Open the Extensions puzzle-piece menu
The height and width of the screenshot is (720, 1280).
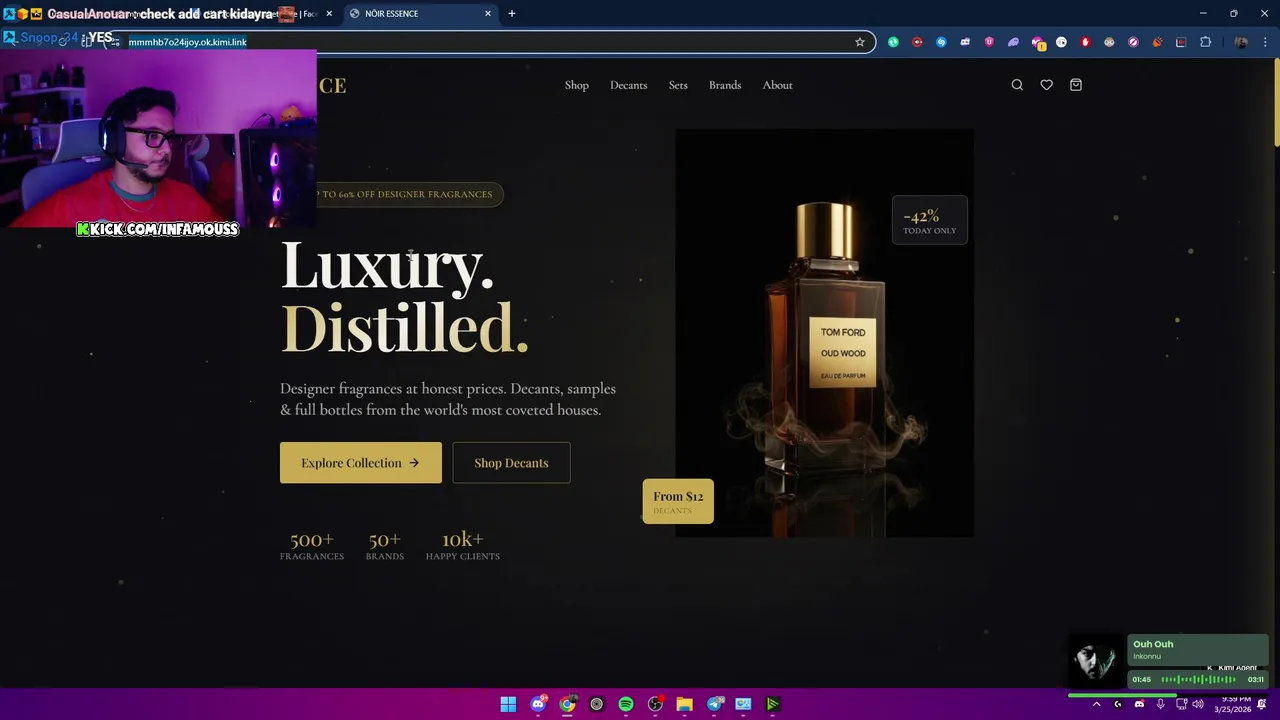(1205, 42)
